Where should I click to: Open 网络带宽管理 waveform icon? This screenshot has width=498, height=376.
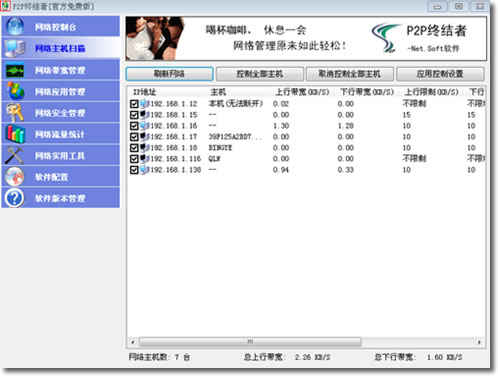15,70
